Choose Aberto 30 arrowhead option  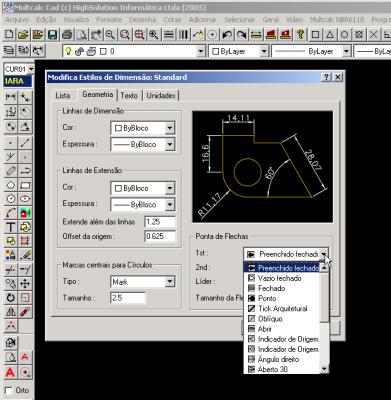(282, 369)
